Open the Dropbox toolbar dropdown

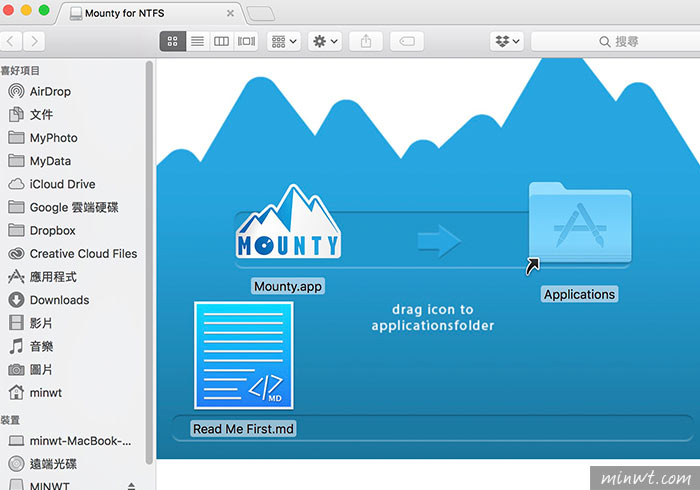click(507, 42)
